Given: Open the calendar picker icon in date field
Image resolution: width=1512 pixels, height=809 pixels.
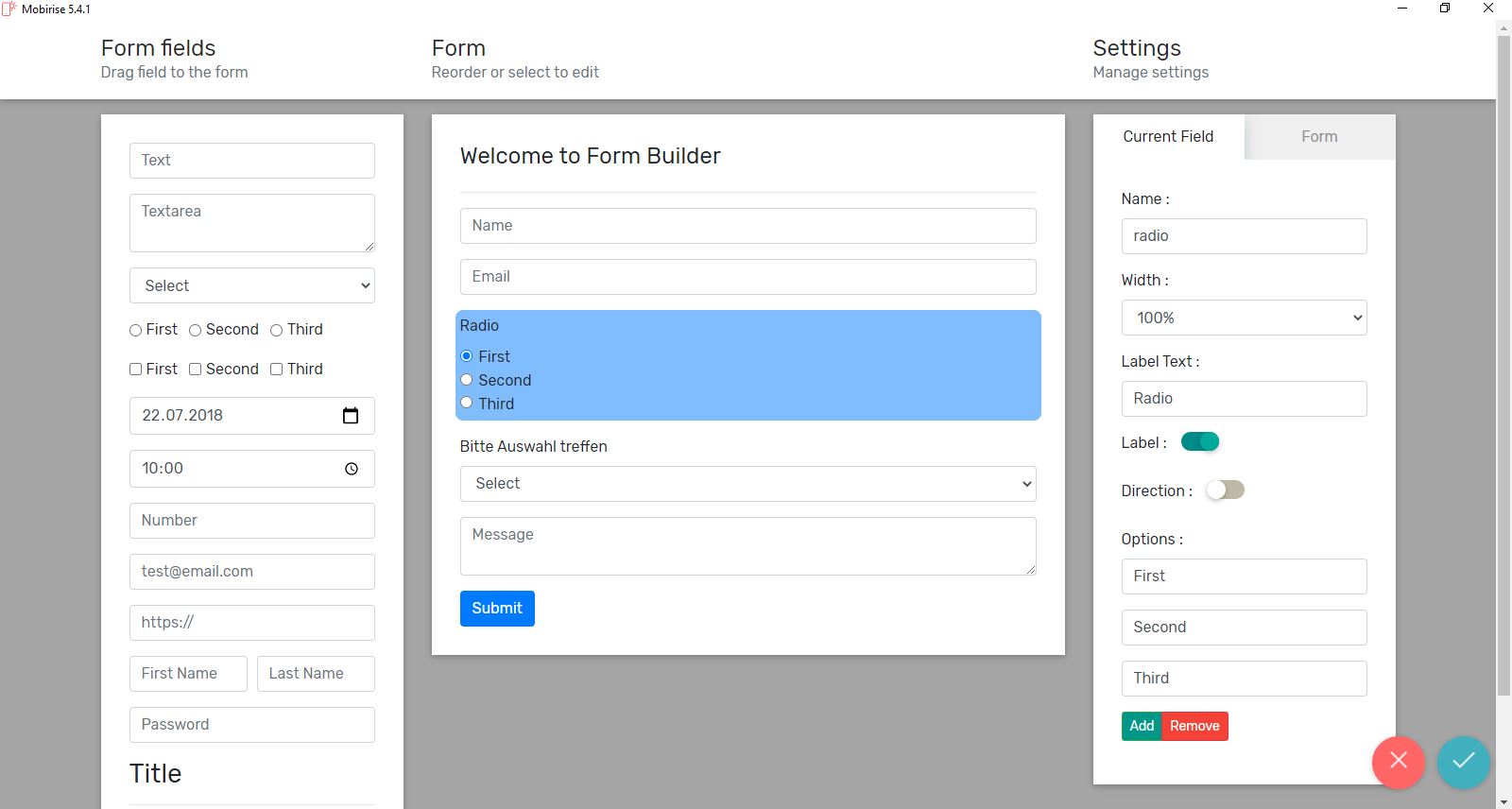Looking at the screenshot, I should (x=351, y=416).
